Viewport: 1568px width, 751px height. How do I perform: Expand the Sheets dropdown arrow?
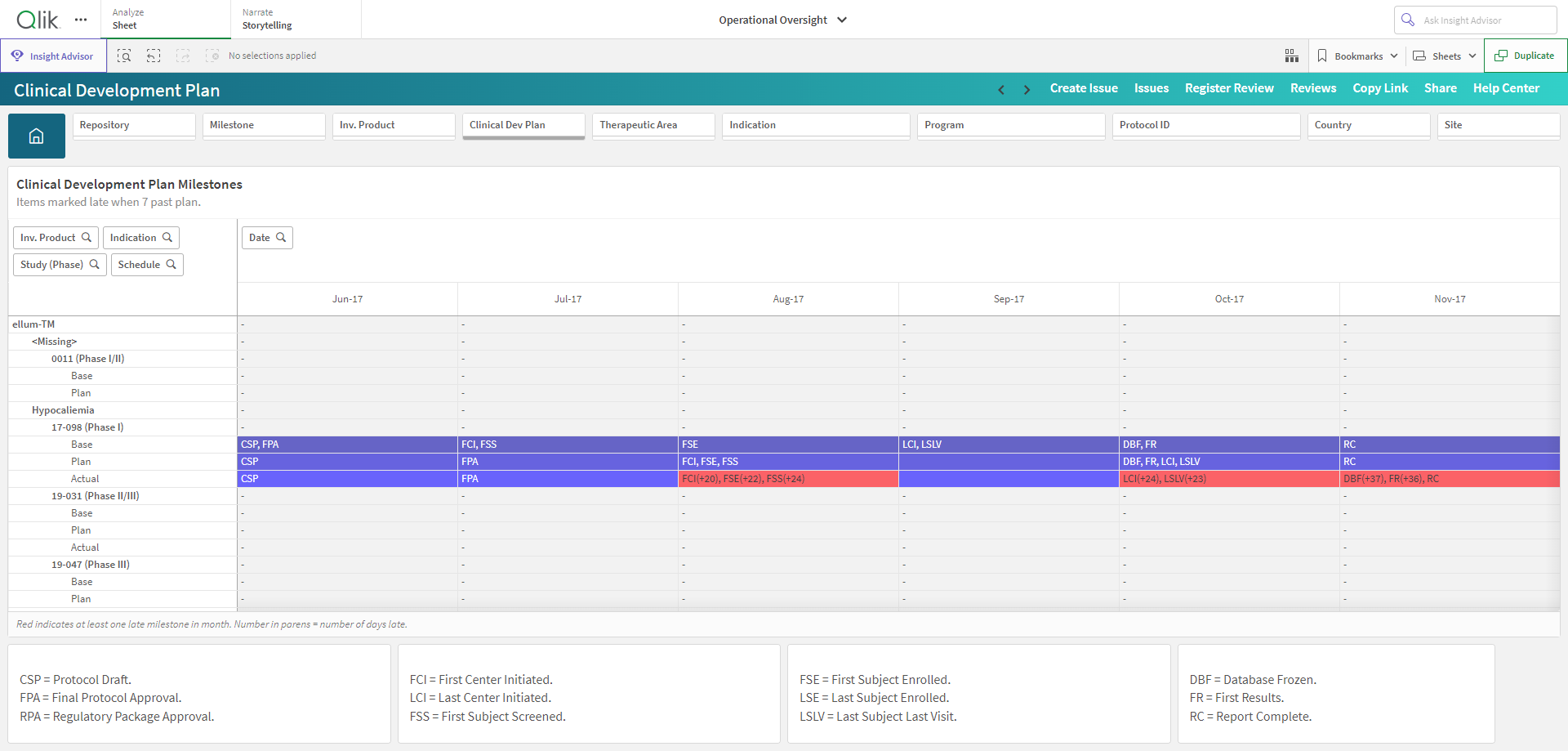(1472, 56)
